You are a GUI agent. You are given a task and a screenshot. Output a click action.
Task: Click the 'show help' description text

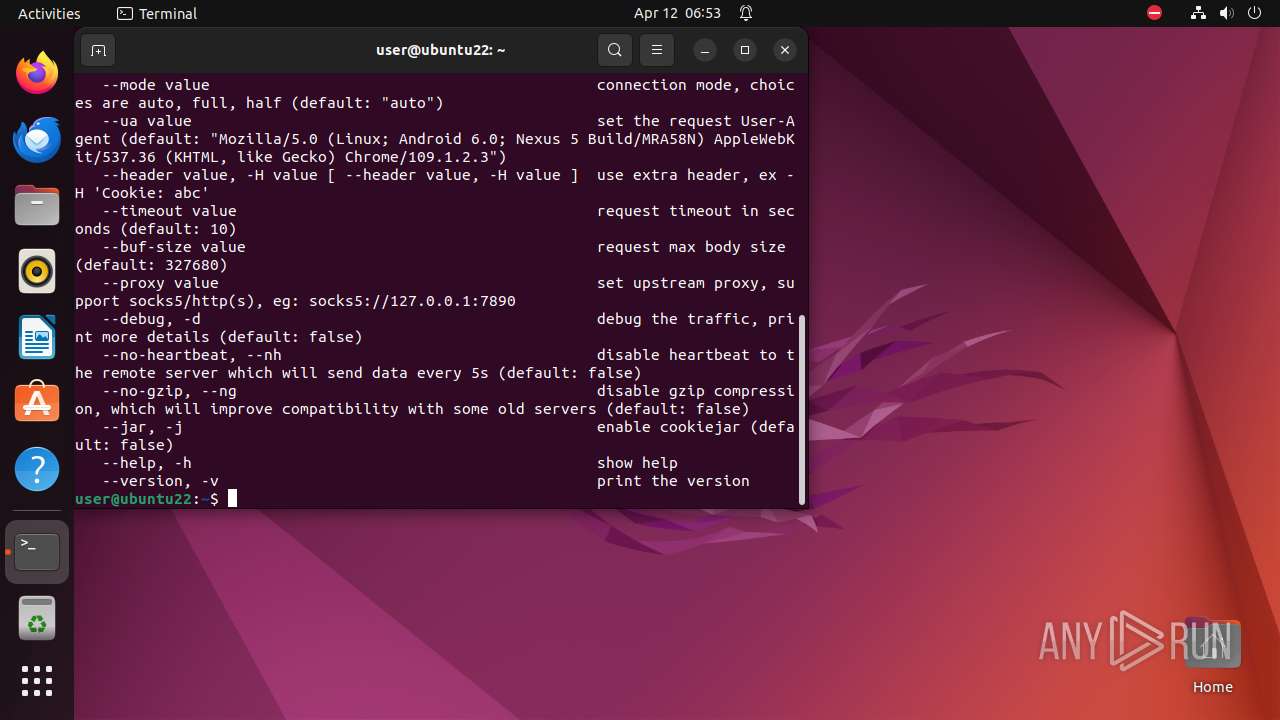[637, 463]
